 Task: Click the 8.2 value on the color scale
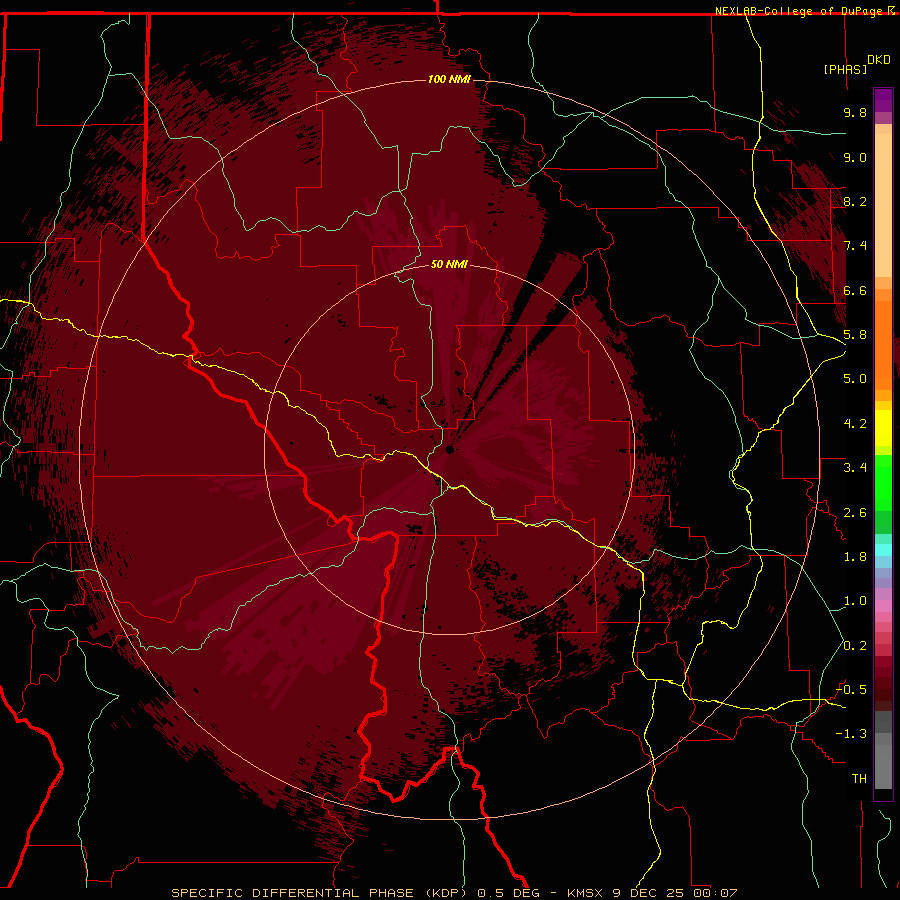855,201
